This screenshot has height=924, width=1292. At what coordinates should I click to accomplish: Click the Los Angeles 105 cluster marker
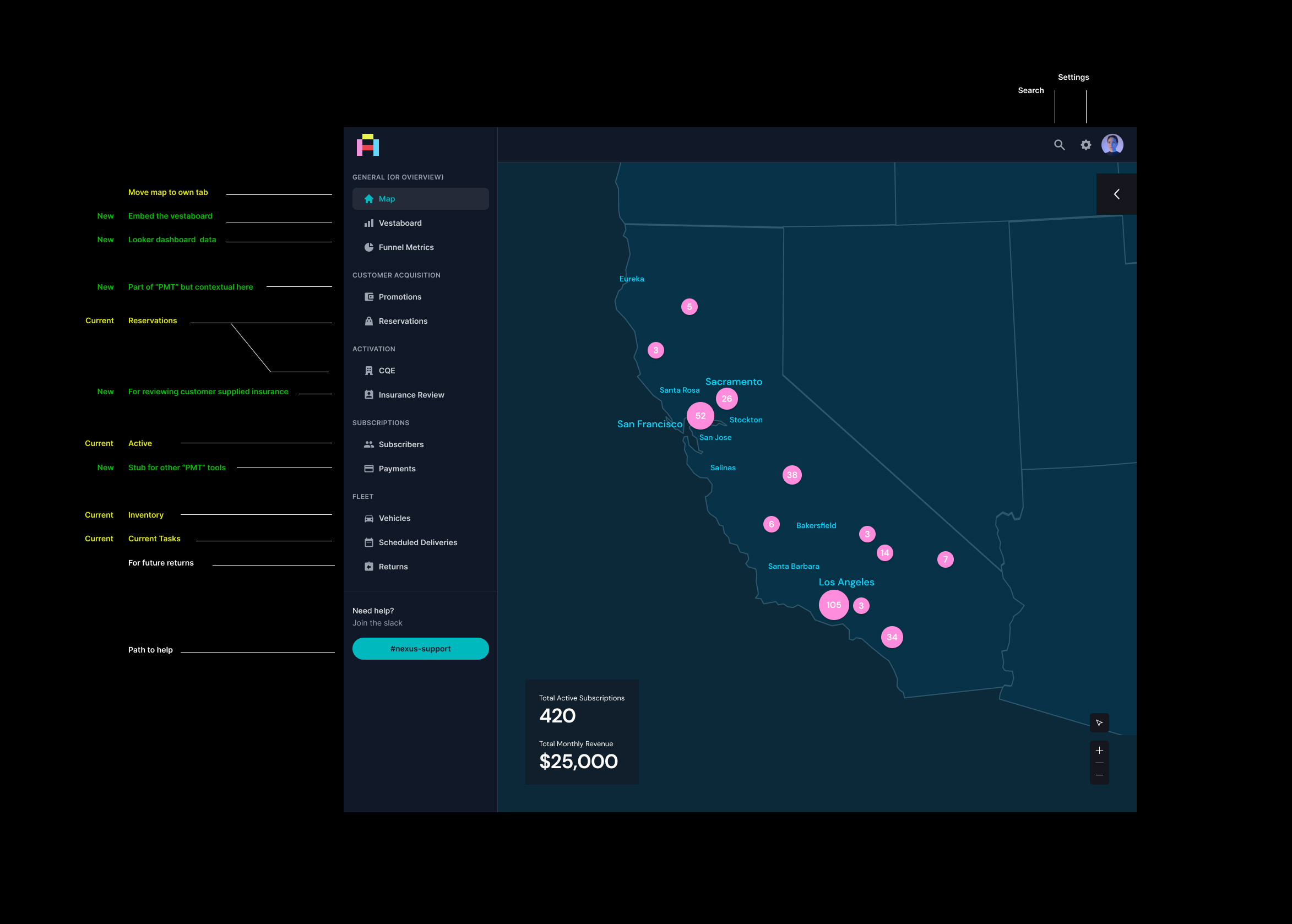tap(833, 605)
